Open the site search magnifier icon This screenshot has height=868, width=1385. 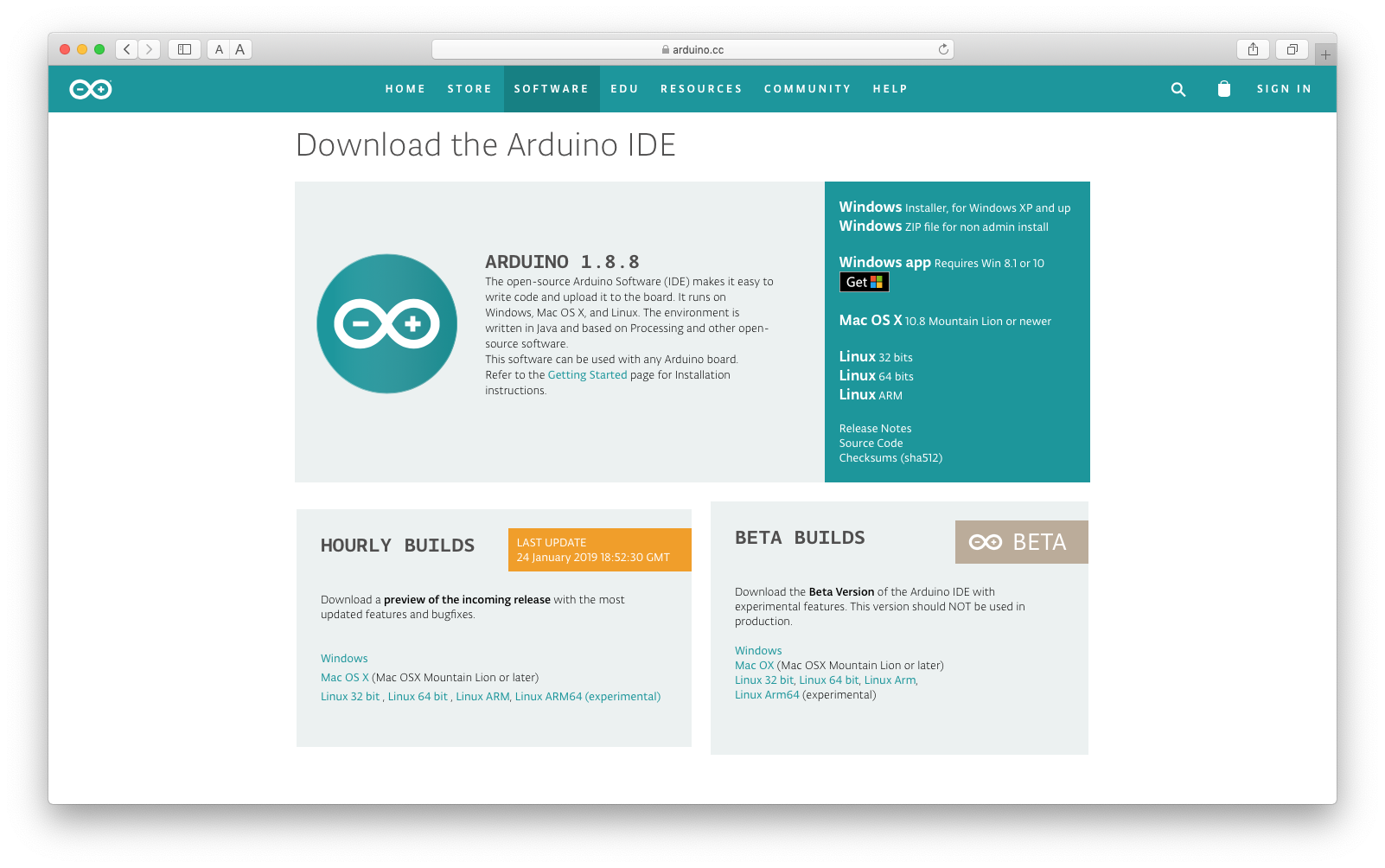(x=1178, y=89)
